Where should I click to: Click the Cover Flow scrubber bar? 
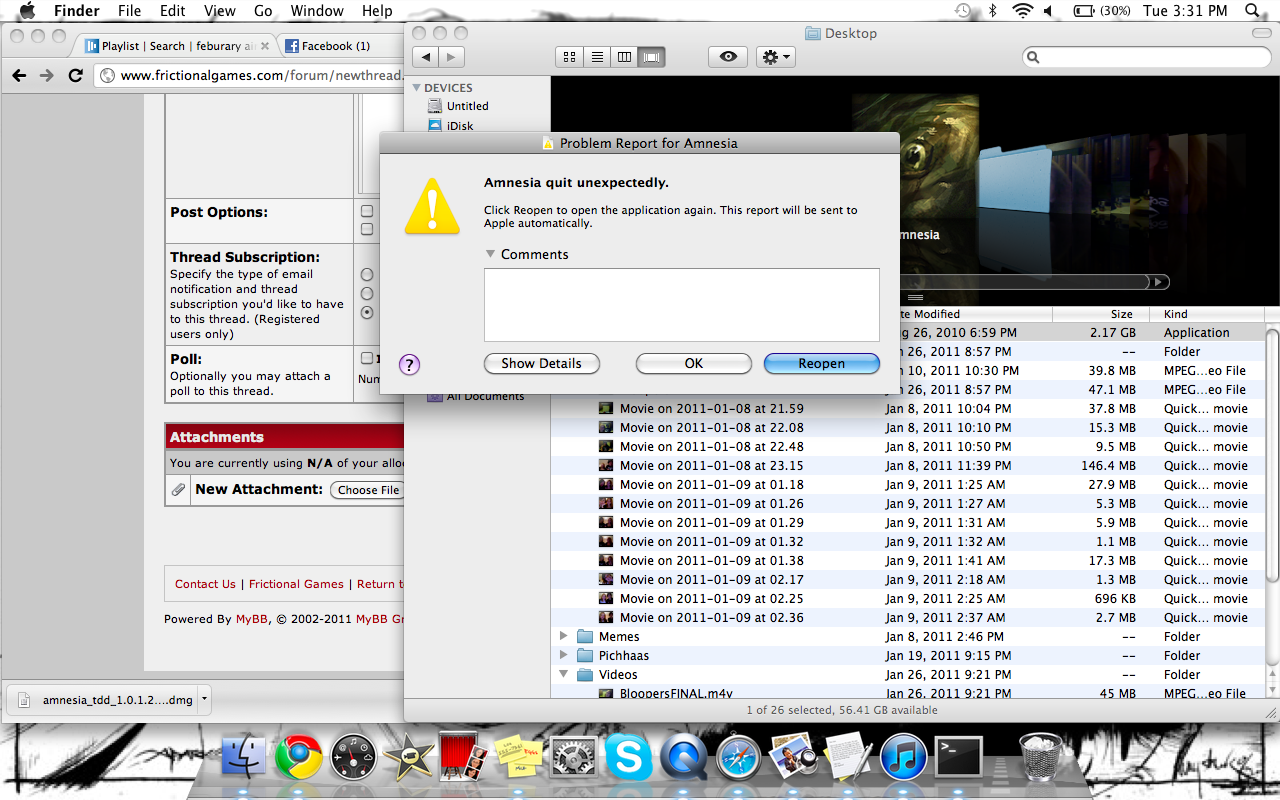click(1030, 282)
